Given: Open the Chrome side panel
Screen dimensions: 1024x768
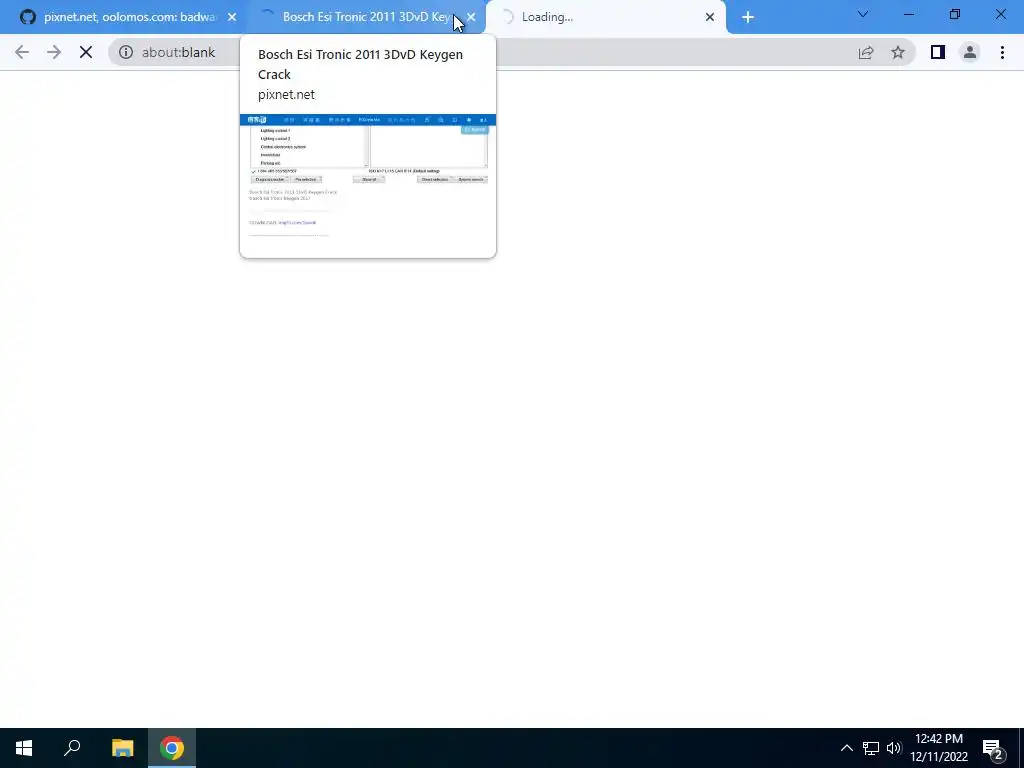Looking at the screenshot, I should coord(938,52).
